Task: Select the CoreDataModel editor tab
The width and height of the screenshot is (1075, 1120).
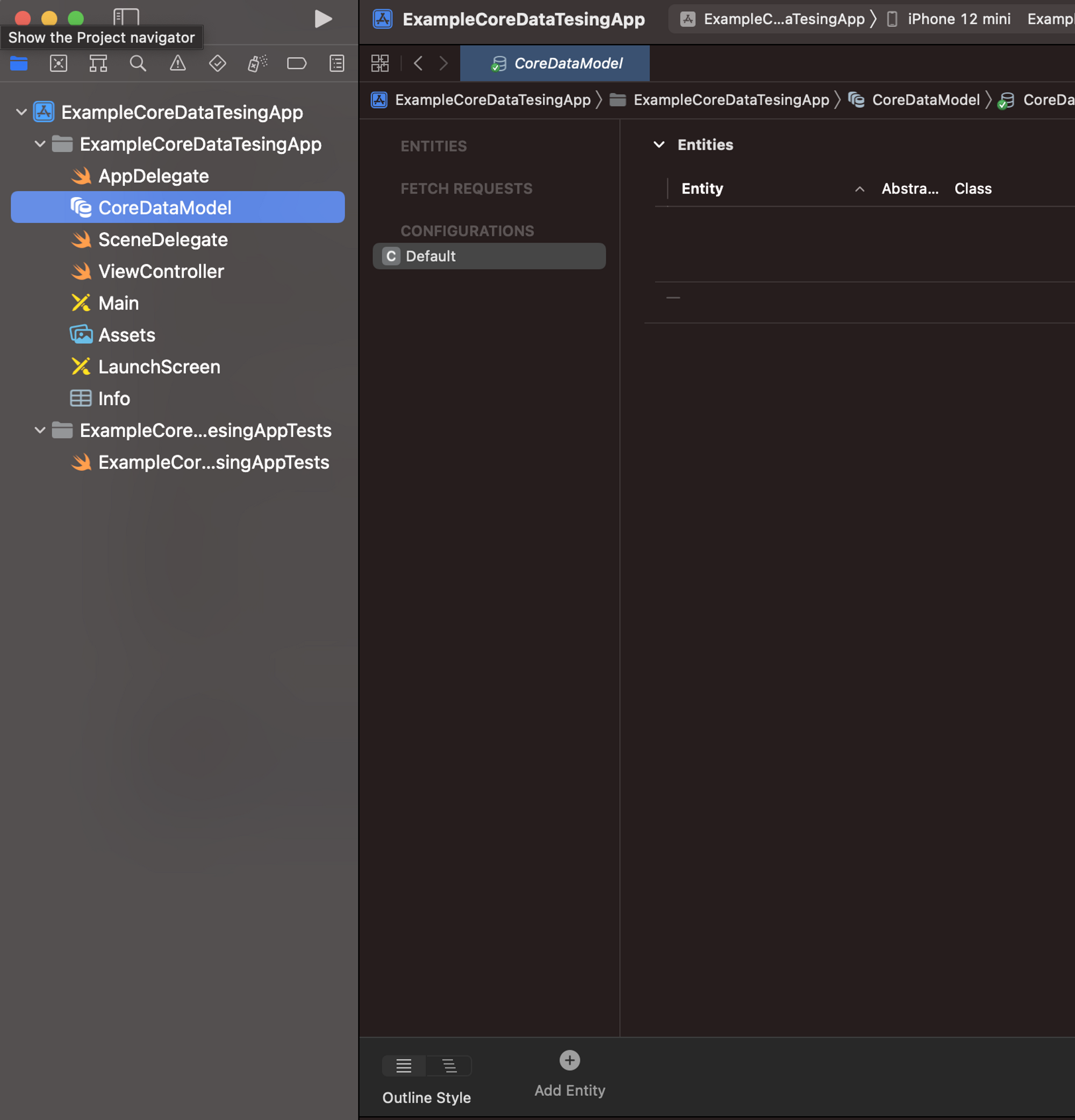Action: (x=554, y=63)
